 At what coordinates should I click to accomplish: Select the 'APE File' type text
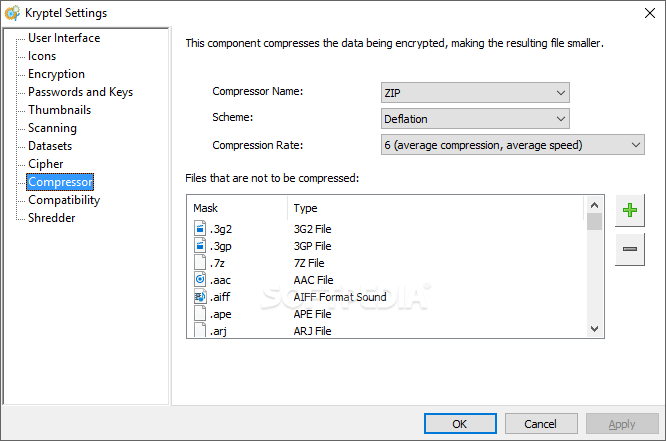coord(312,314)
